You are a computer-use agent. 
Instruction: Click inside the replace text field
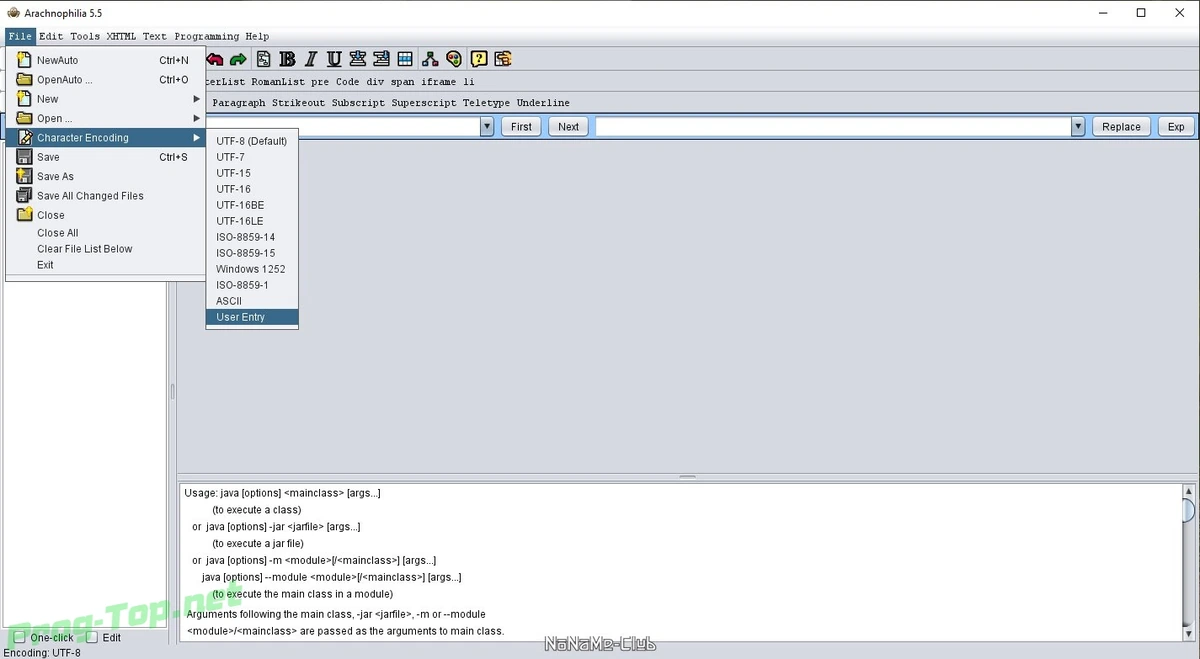point(833,127)
